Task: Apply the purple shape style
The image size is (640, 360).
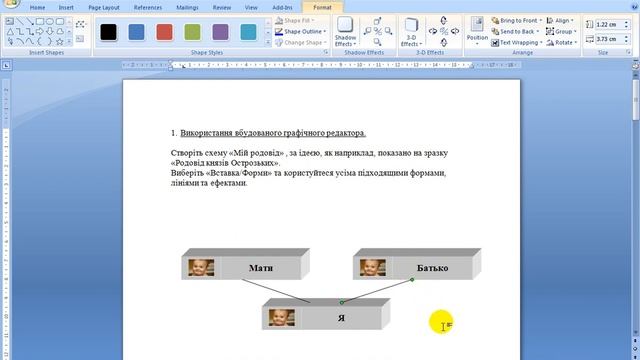Action: (x=220, y=32)
